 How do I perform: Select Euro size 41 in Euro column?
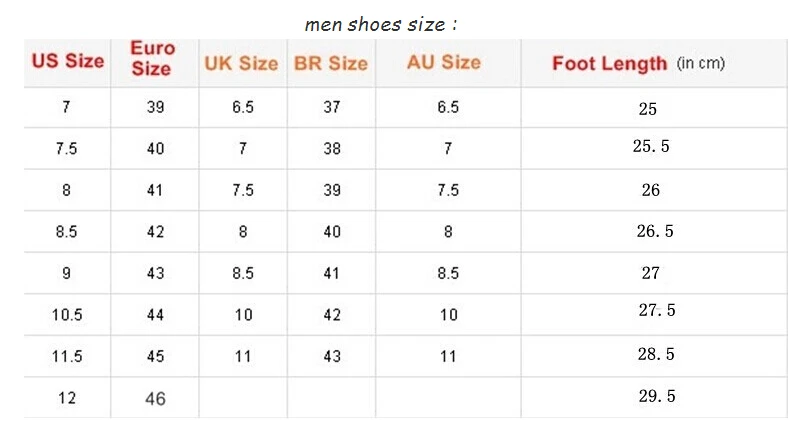155,190
